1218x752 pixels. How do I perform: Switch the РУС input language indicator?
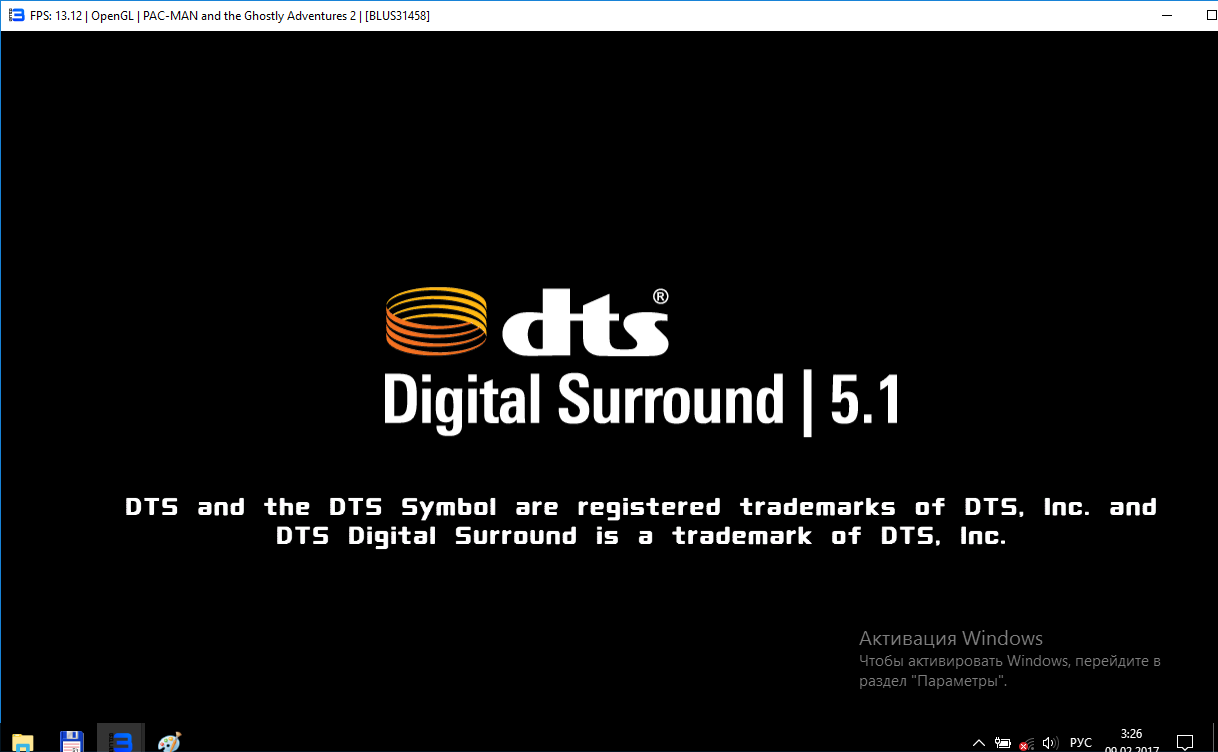point(1081,743)
